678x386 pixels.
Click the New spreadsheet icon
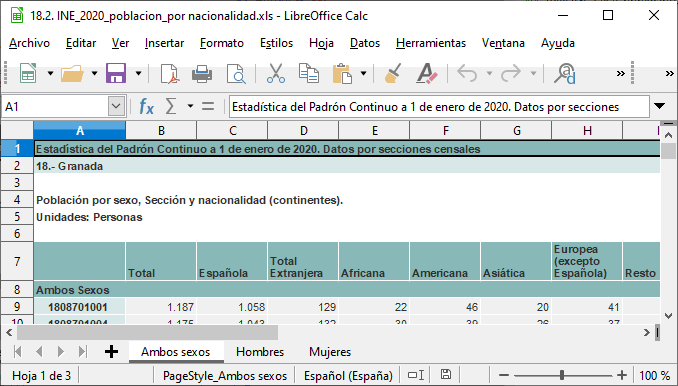coord(28,73)
